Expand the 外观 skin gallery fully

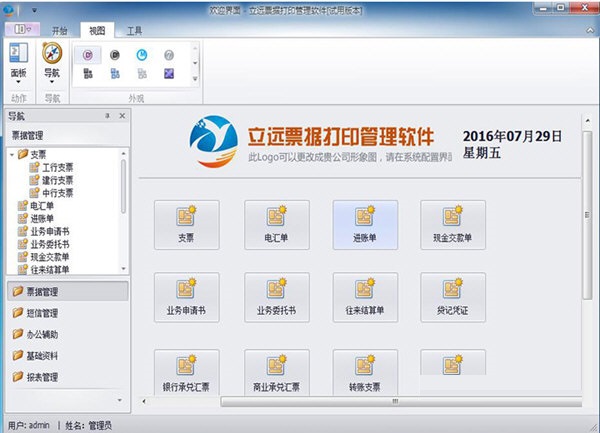coord(195,79)
